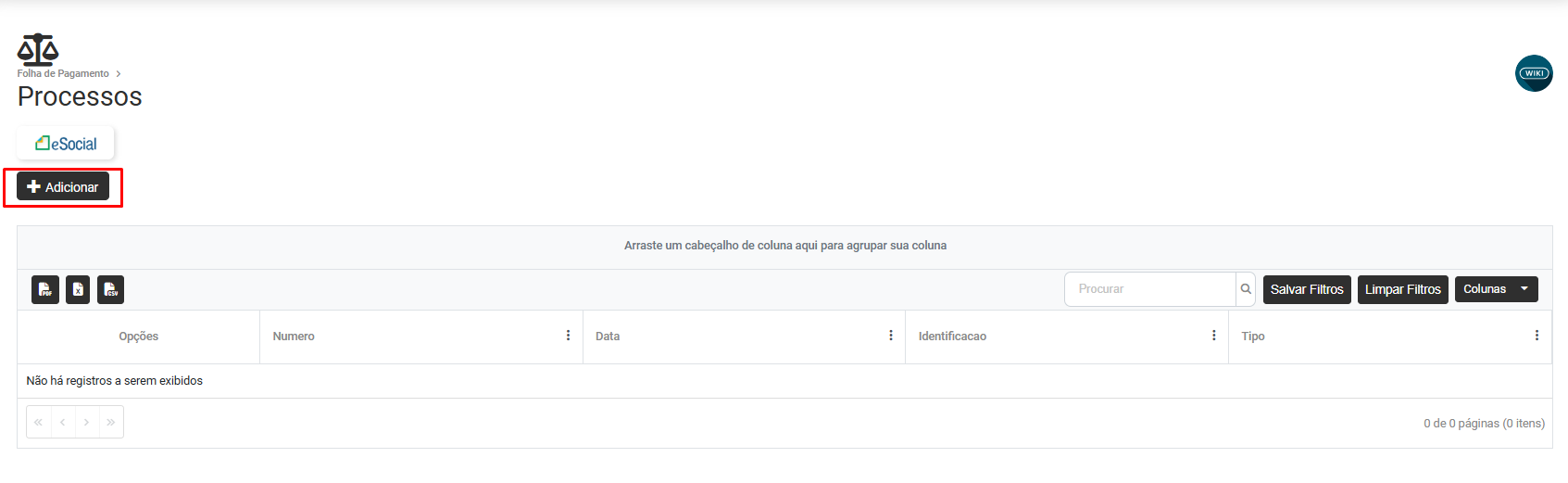Go to the first page
The width and height of the screenshot is (1568, 483).
coord(38,422)
